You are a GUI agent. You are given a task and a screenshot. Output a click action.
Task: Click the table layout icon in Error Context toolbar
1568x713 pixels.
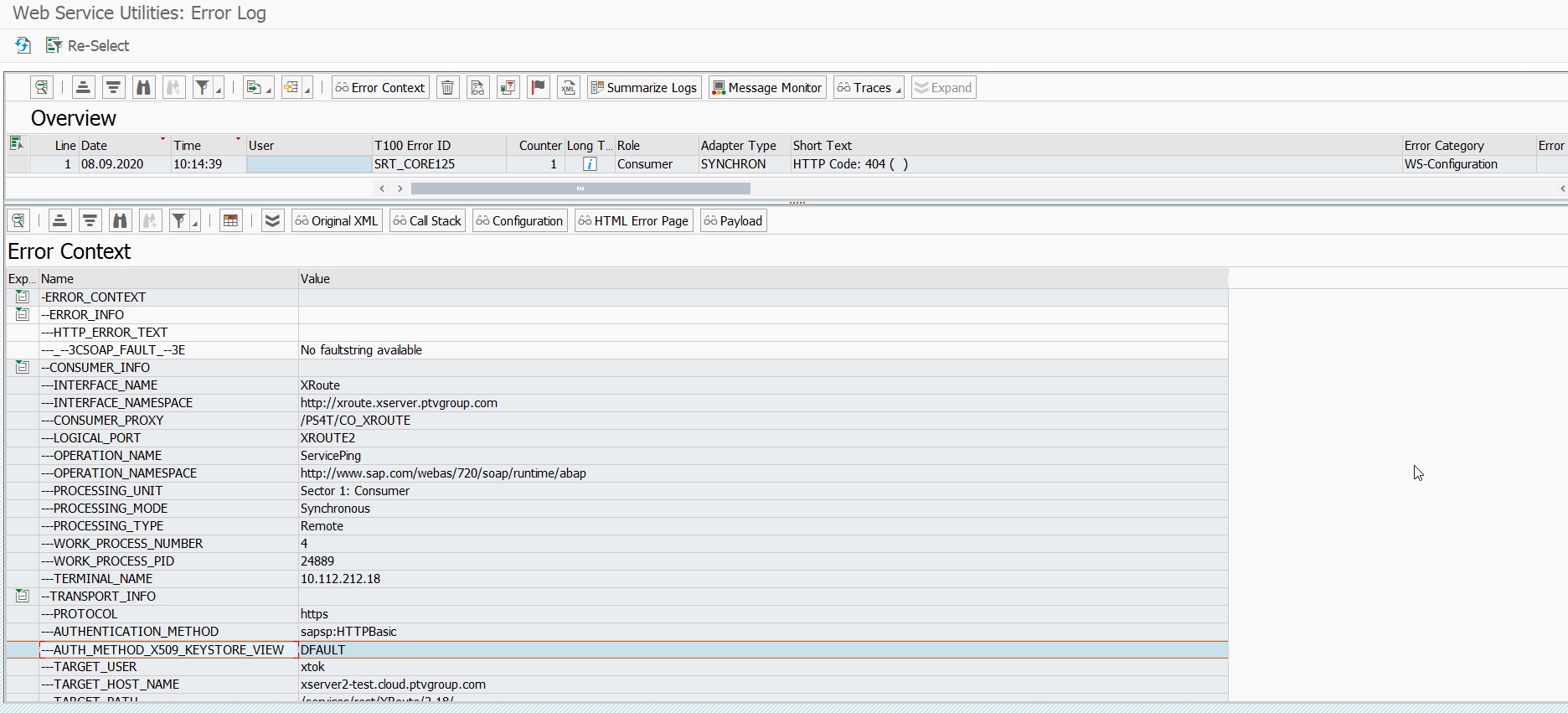[230, 221]
